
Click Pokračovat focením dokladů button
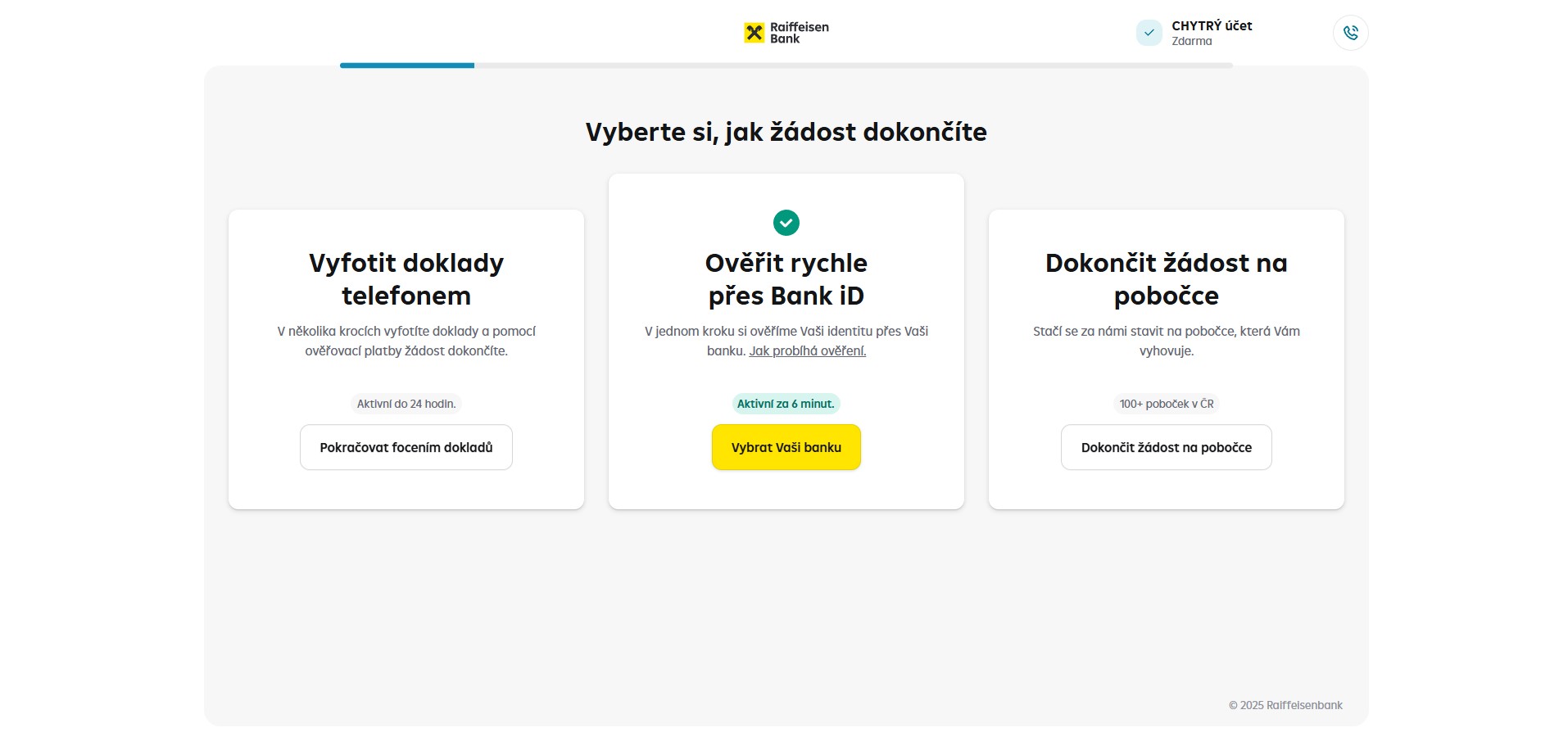click(406, 447)
